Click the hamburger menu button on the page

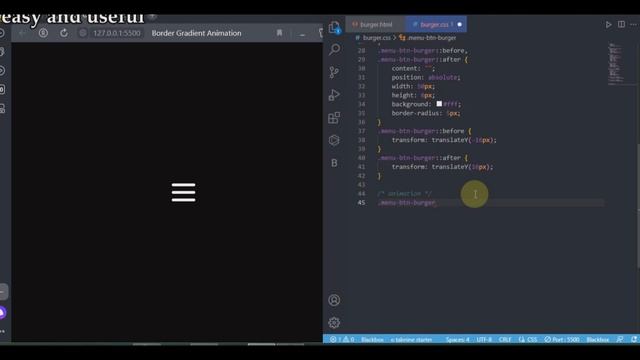(184, 192)
